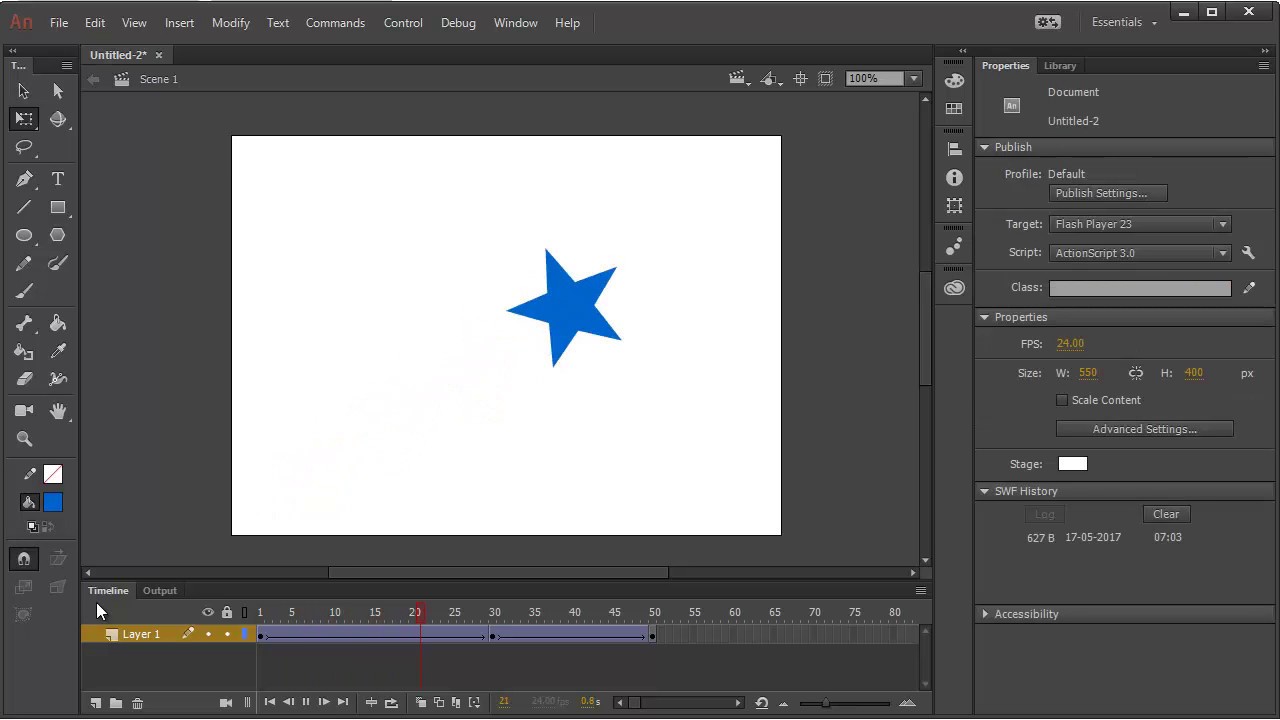Viewport: 1280px width, 720px height.
Task: Select the Width tool
Action: coord(58,379)
